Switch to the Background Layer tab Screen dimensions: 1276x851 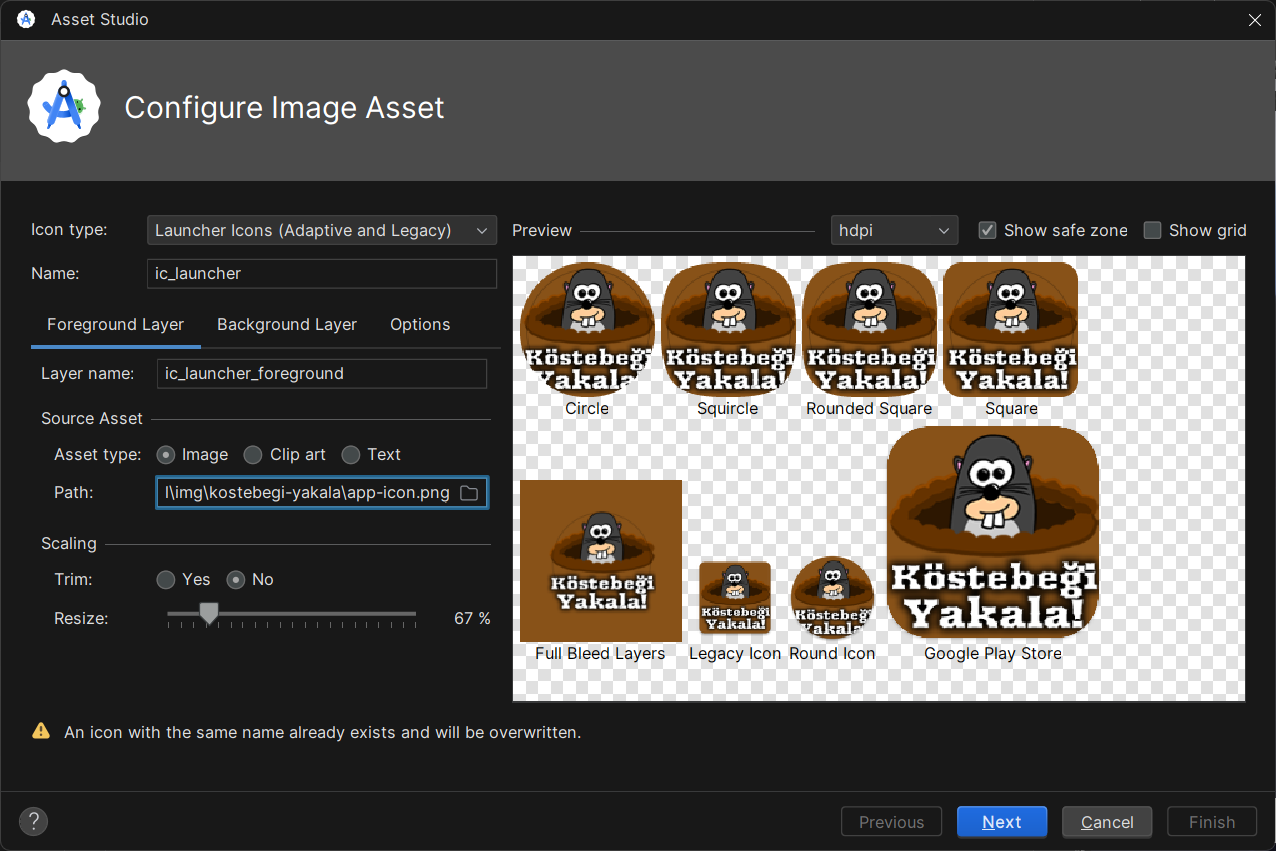pyautogui.click(x=287, y=324)
